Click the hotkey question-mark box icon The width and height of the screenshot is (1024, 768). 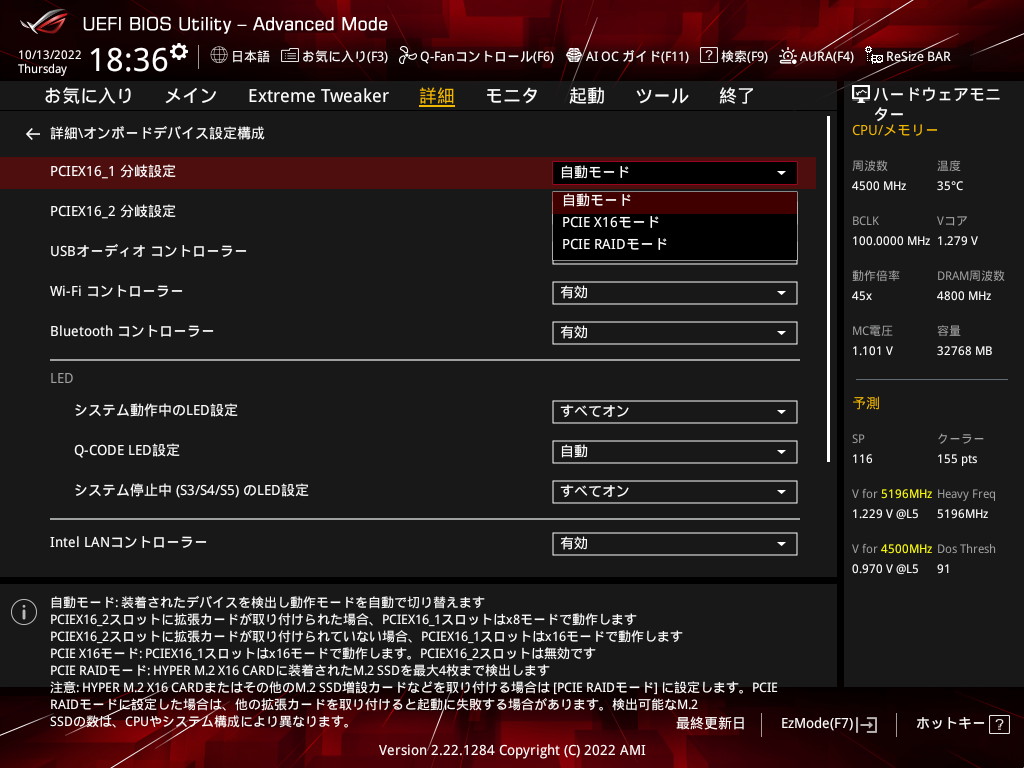click(999, 724)
